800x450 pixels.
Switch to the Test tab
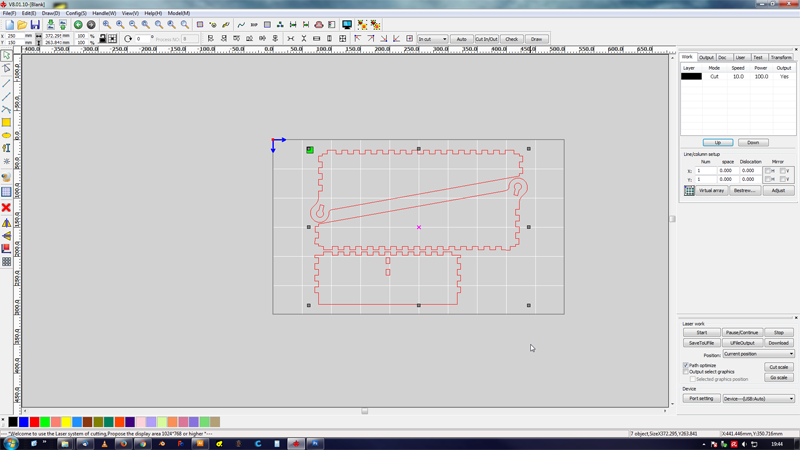click(758, 58)
